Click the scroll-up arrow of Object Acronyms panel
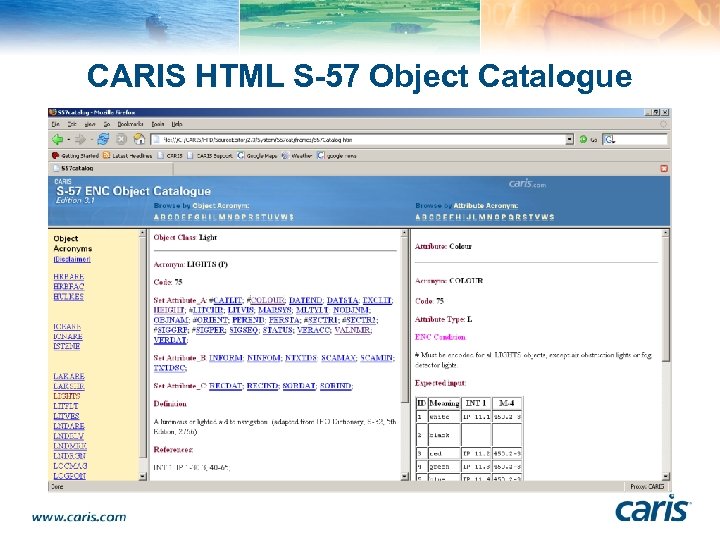Viewport: 720px width, 540px height. click(142, 234)
